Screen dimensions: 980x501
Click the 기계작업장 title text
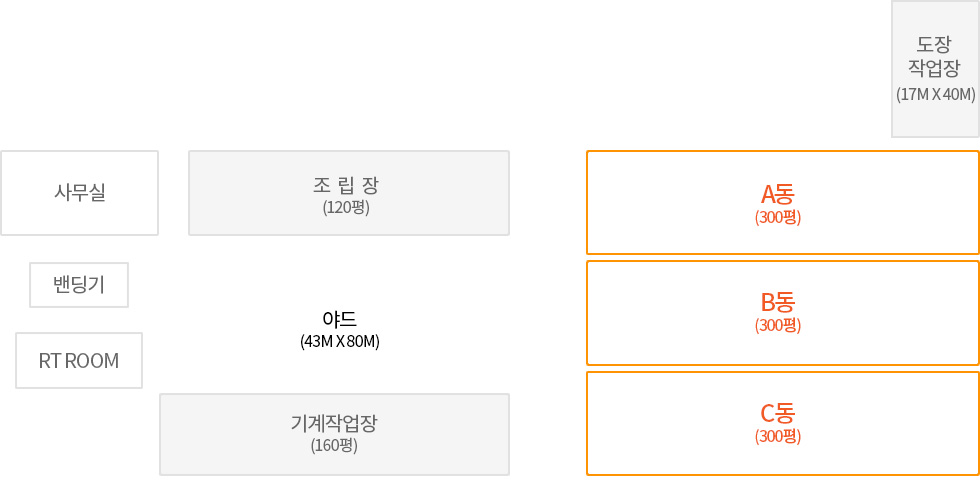pos(334,424)
